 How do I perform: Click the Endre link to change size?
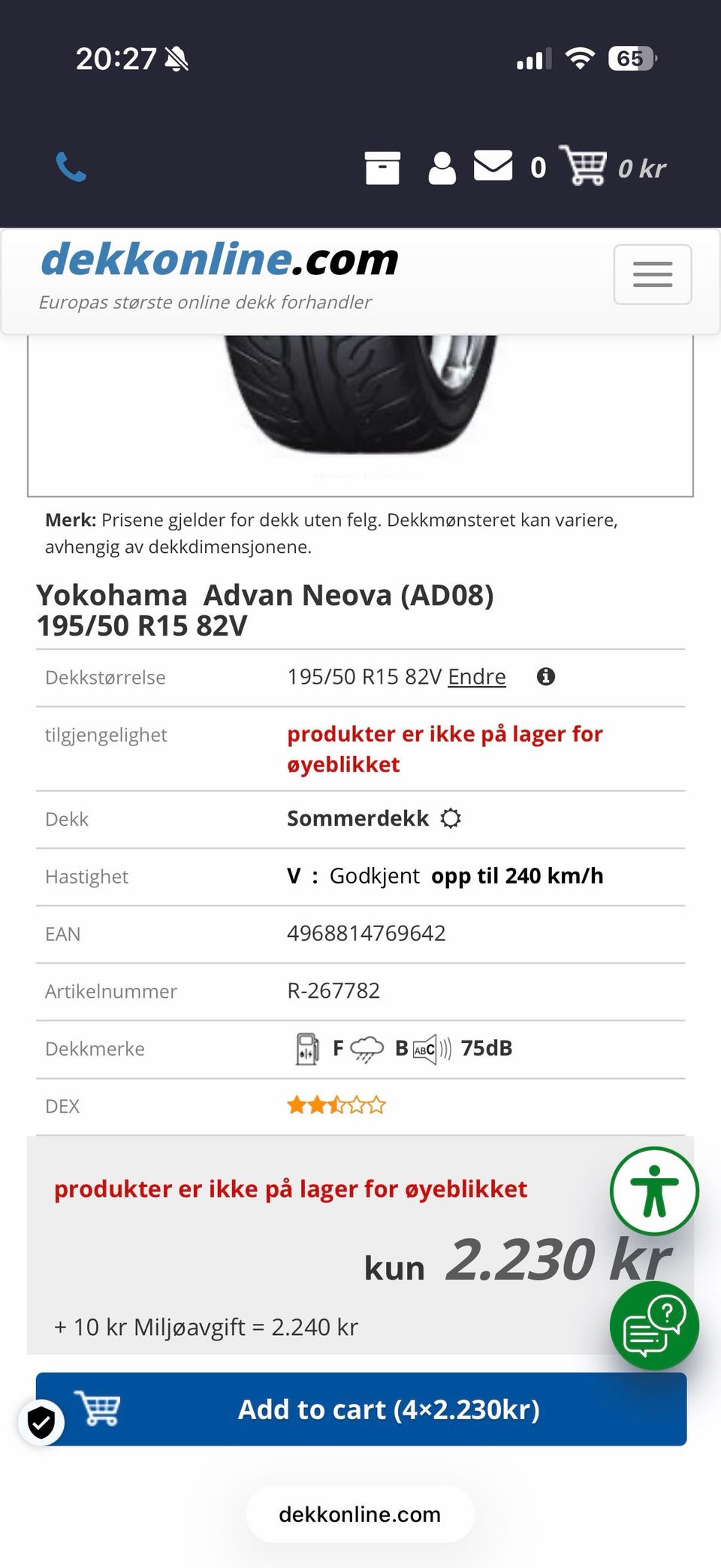coord(477,676)
